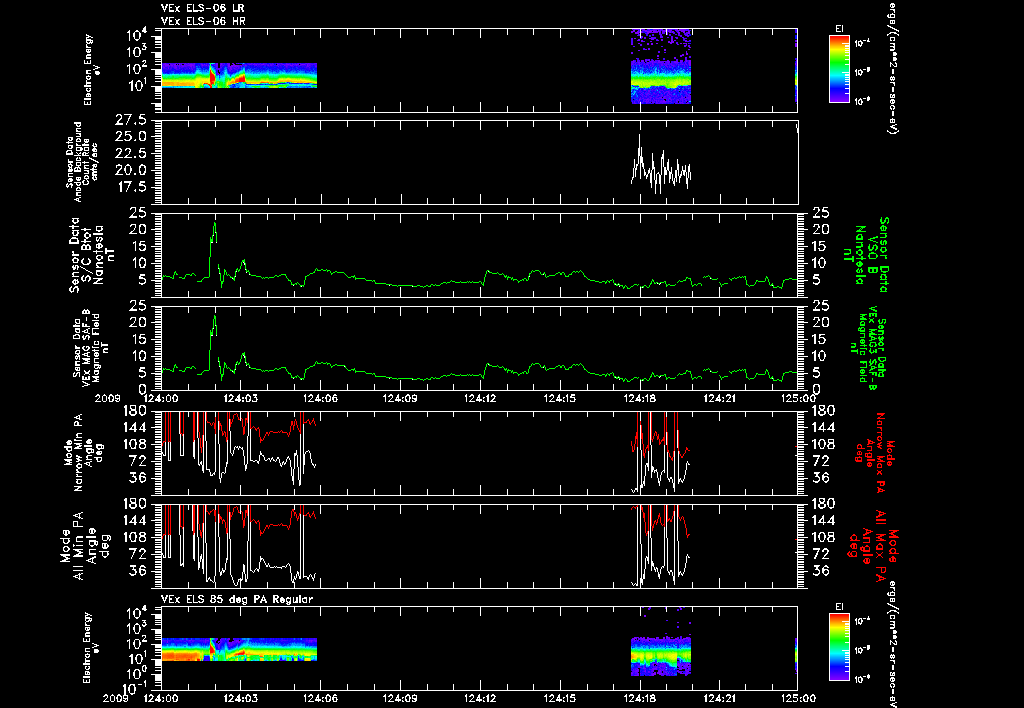Select the 'All Min PA Angle' axis label
Viewport: 1024px width, 708px height.
tap(84, 545)
